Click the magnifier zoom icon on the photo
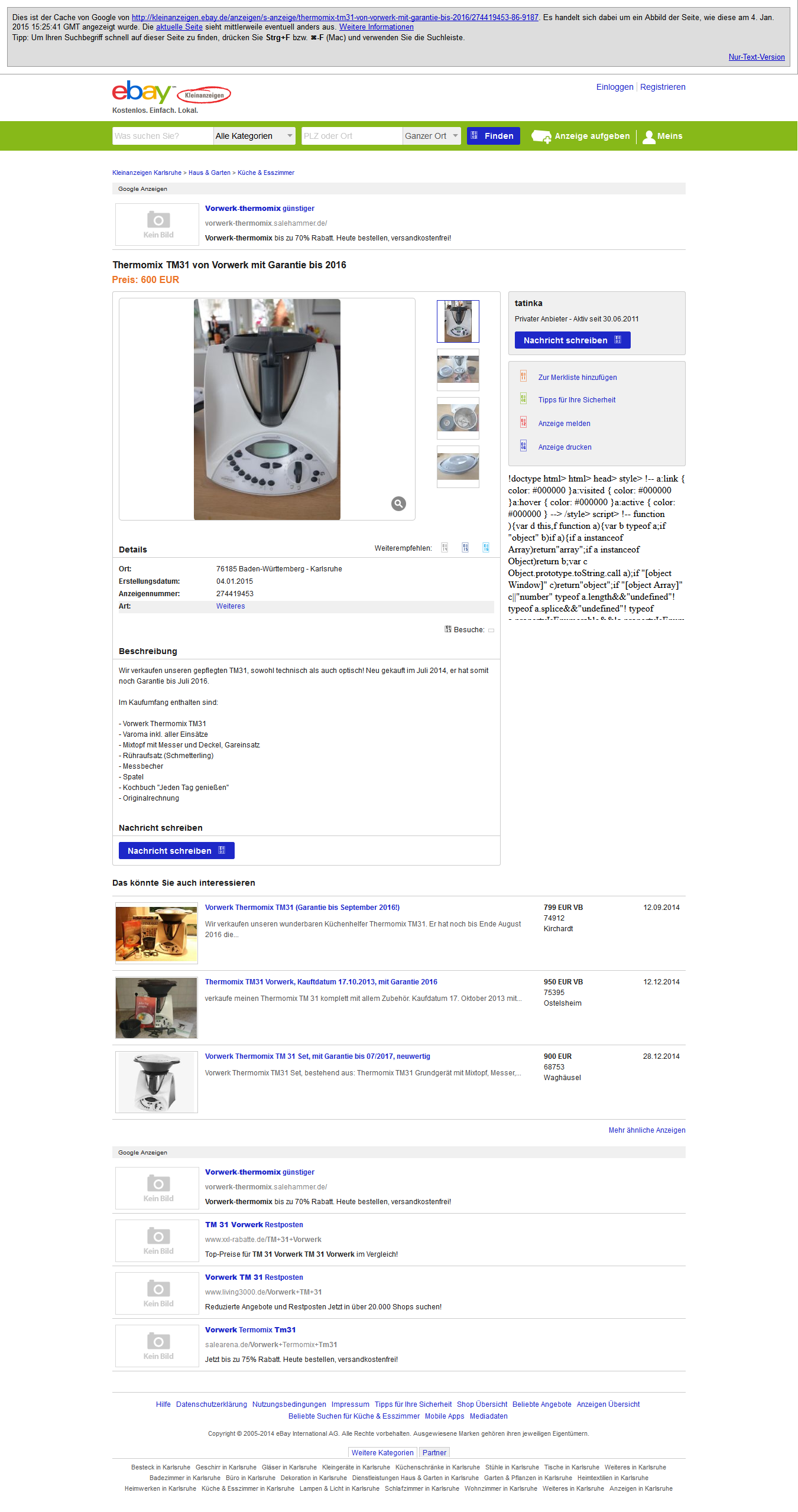This screenshot has width=798, height=1512. point(398,503)
